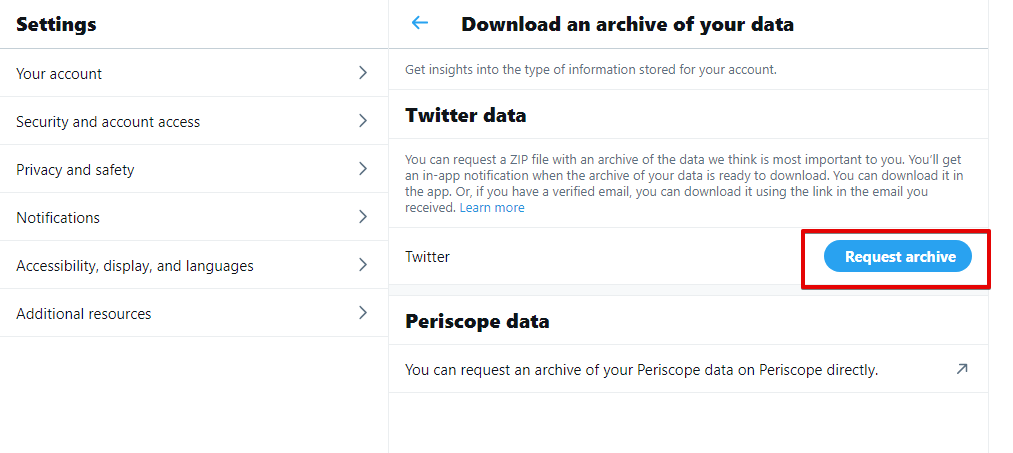Click the Periscope archive request text
Image resolution: width=1013 pixels, height=453 pixels.
tap(641, 370)
